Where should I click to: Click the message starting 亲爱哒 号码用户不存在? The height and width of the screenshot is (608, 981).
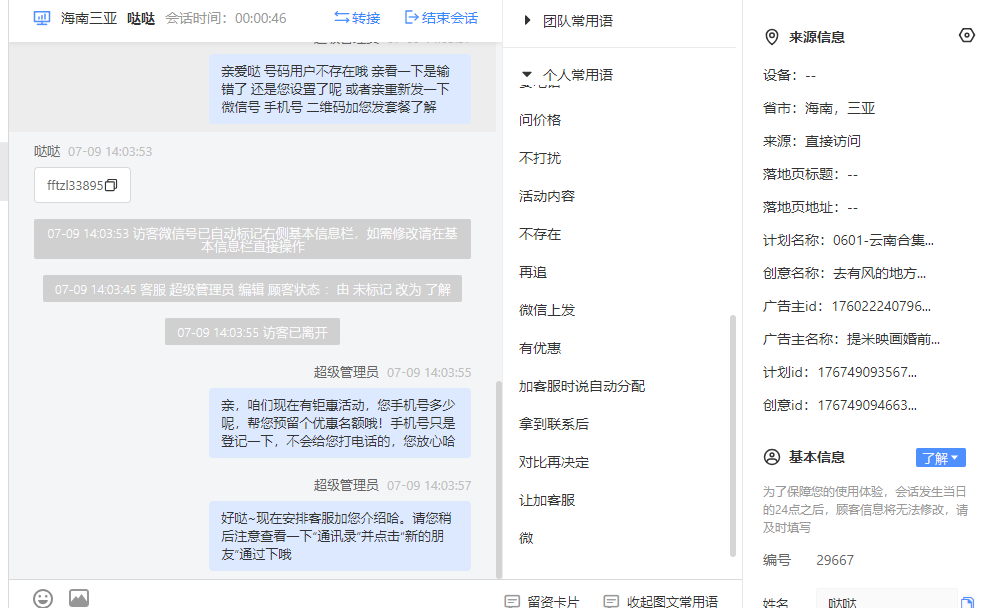point(340,89)
